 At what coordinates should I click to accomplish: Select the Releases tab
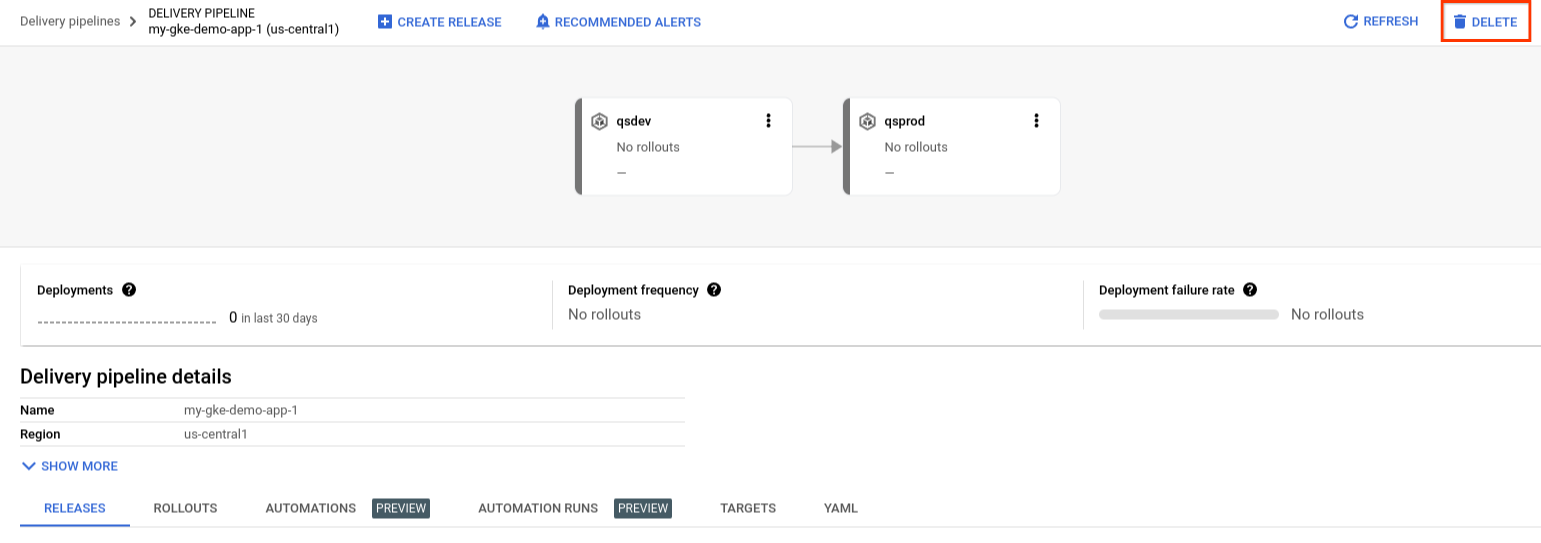click(x=75, y=508)
